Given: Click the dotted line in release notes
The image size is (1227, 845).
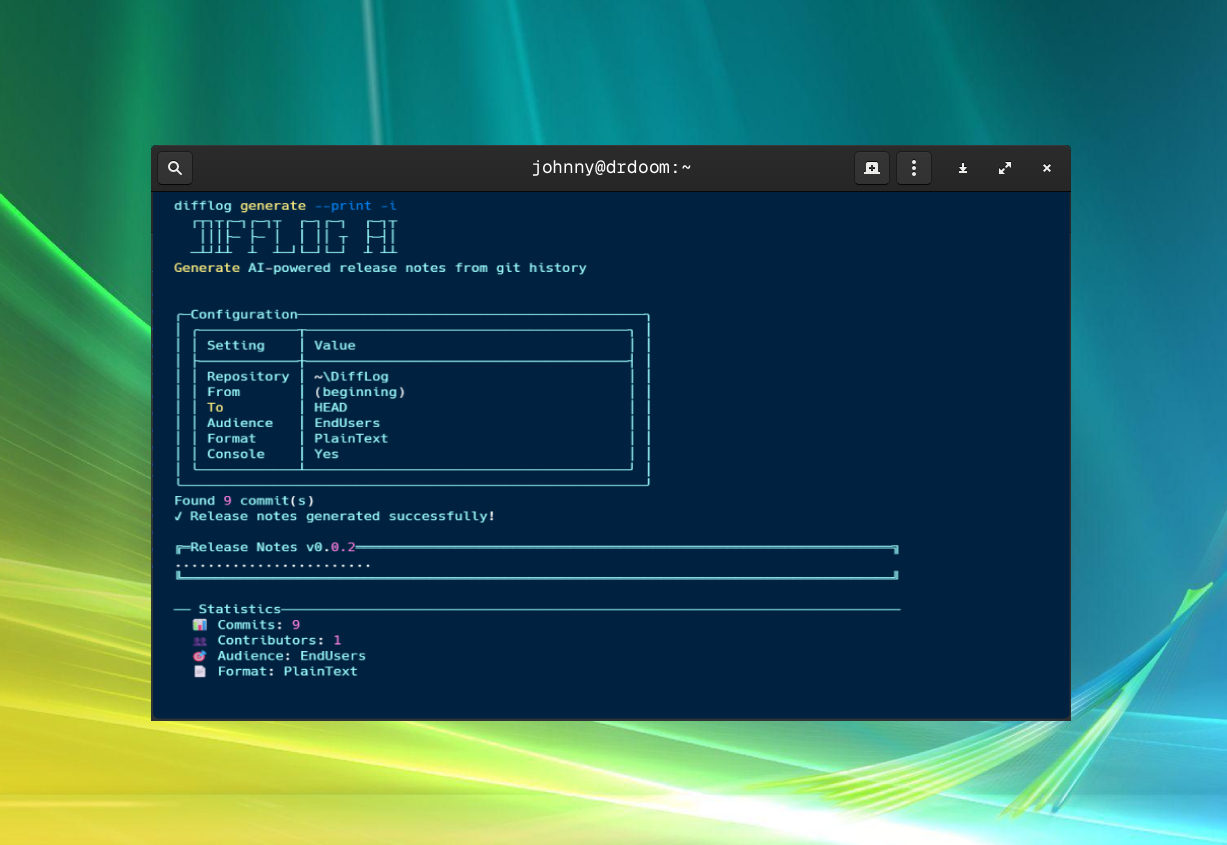Looking at the screenshot, I should (273, 566).
